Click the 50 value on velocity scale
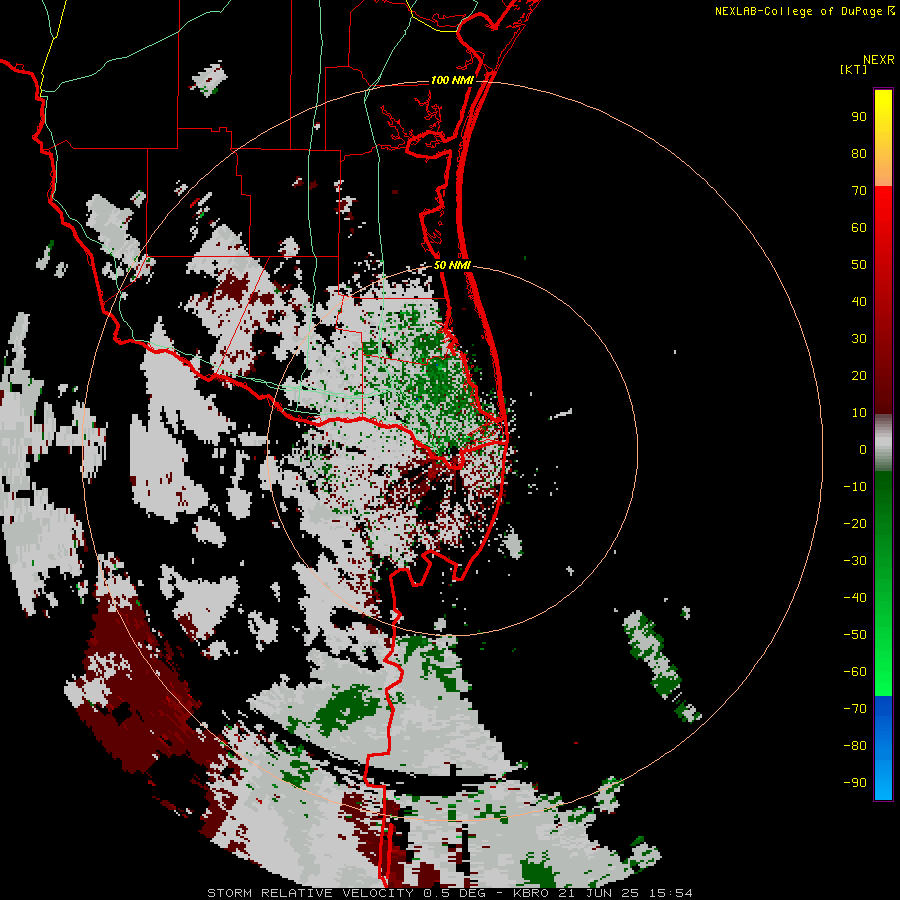Image resolution: width=900 pixels, height=900 pixels. click(859, 265)
